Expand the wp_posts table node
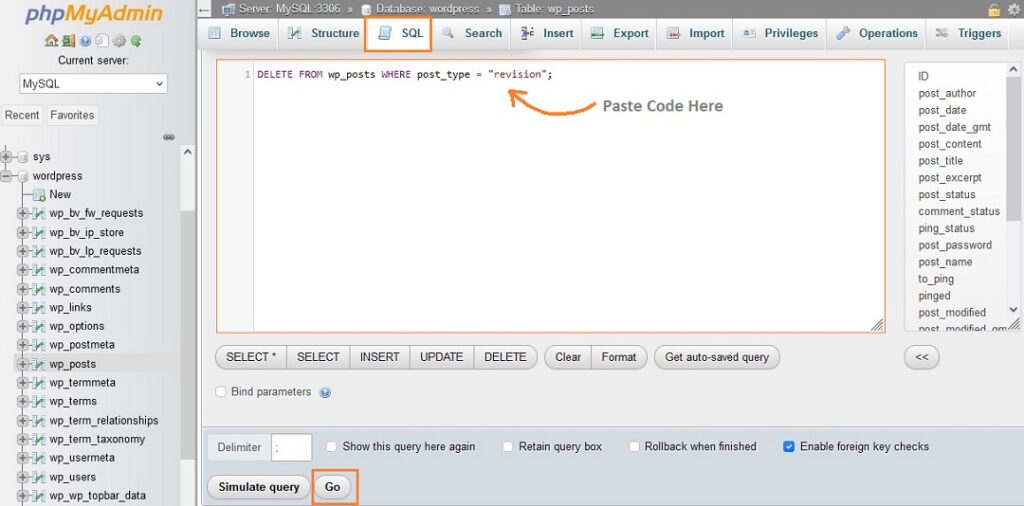1024x506 pixels. click(x=23, y=364)
